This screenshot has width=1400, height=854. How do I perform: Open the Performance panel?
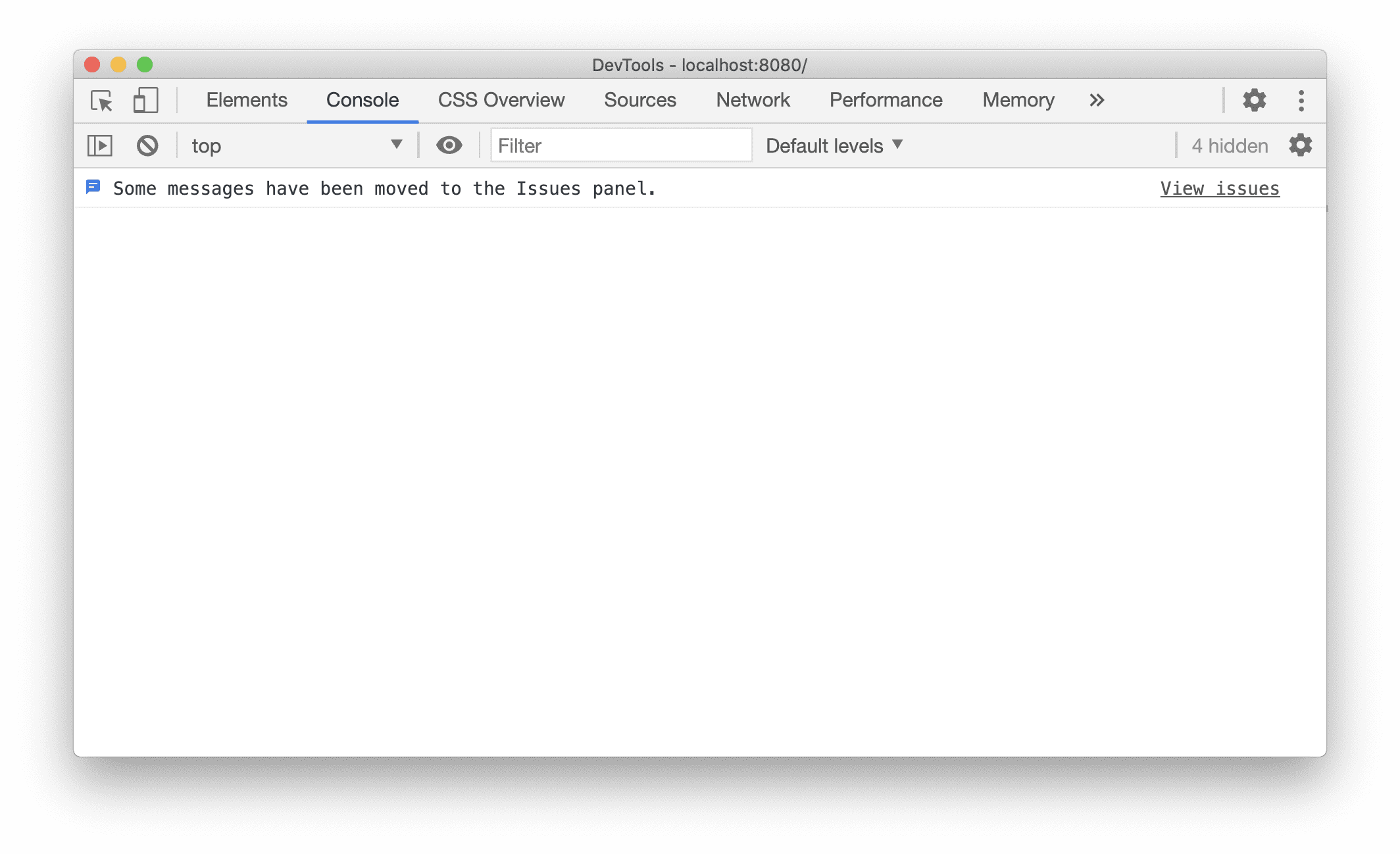click(x=885, y=99)
